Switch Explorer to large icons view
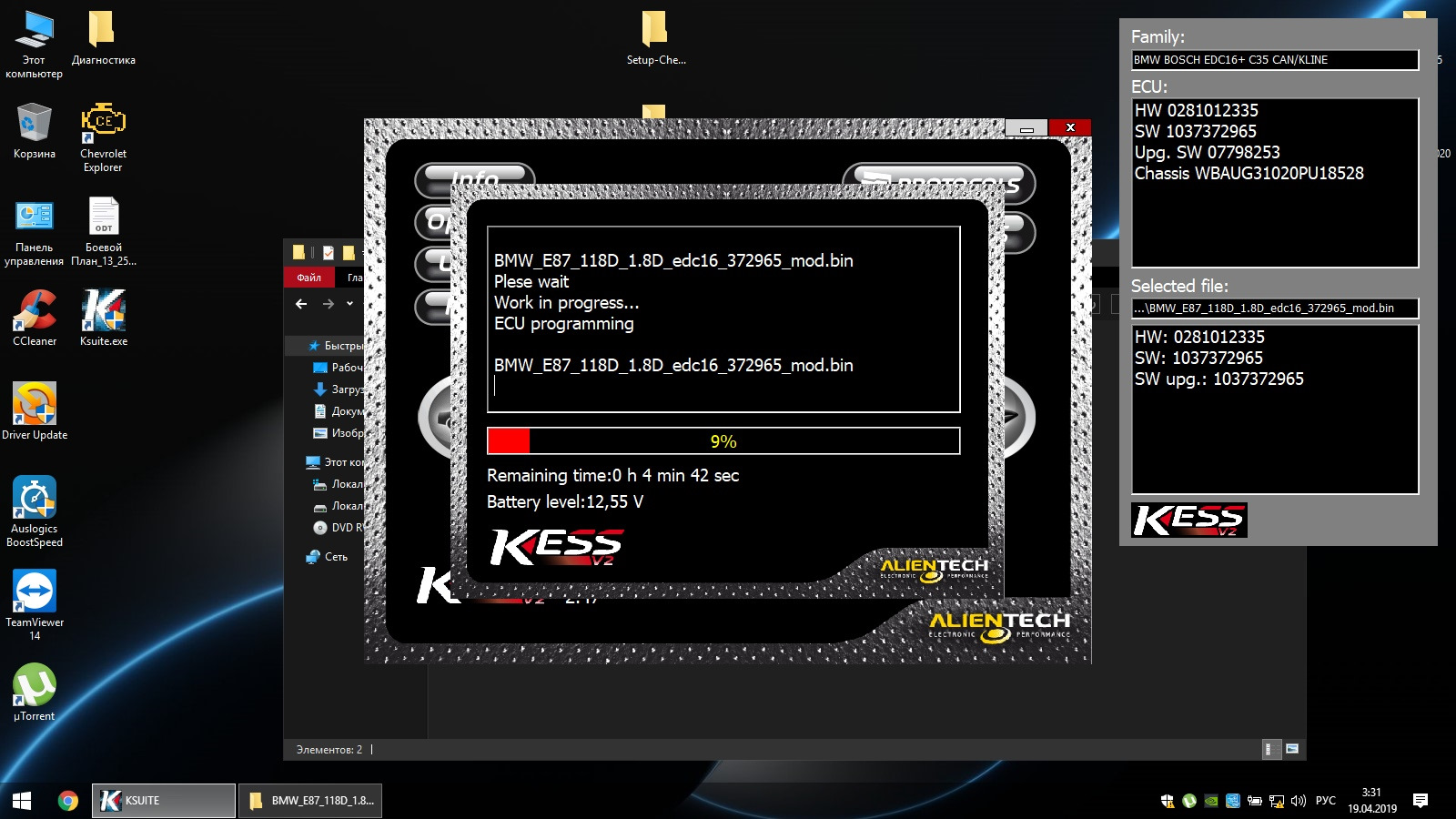This screenshot has width=1456, height=819. tap(1291, 749)
